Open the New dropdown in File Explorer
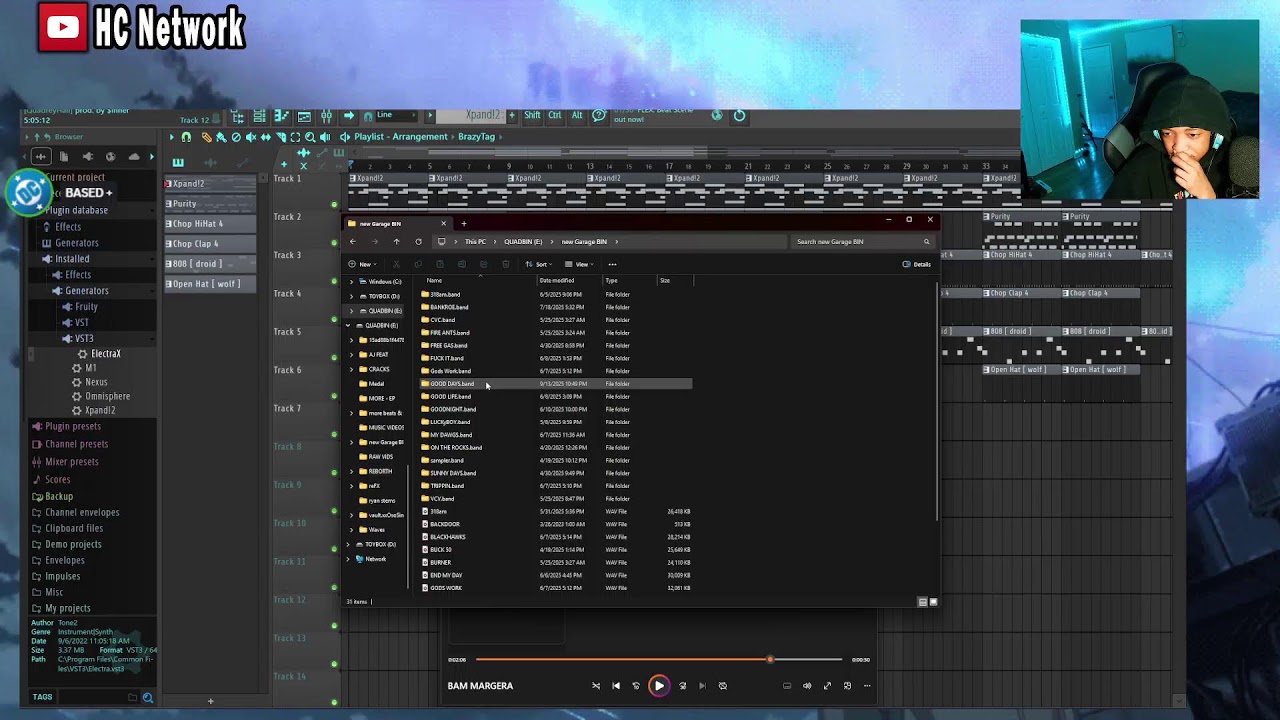The height and width of the screenshot is (720, 1280). coord(362,264)
